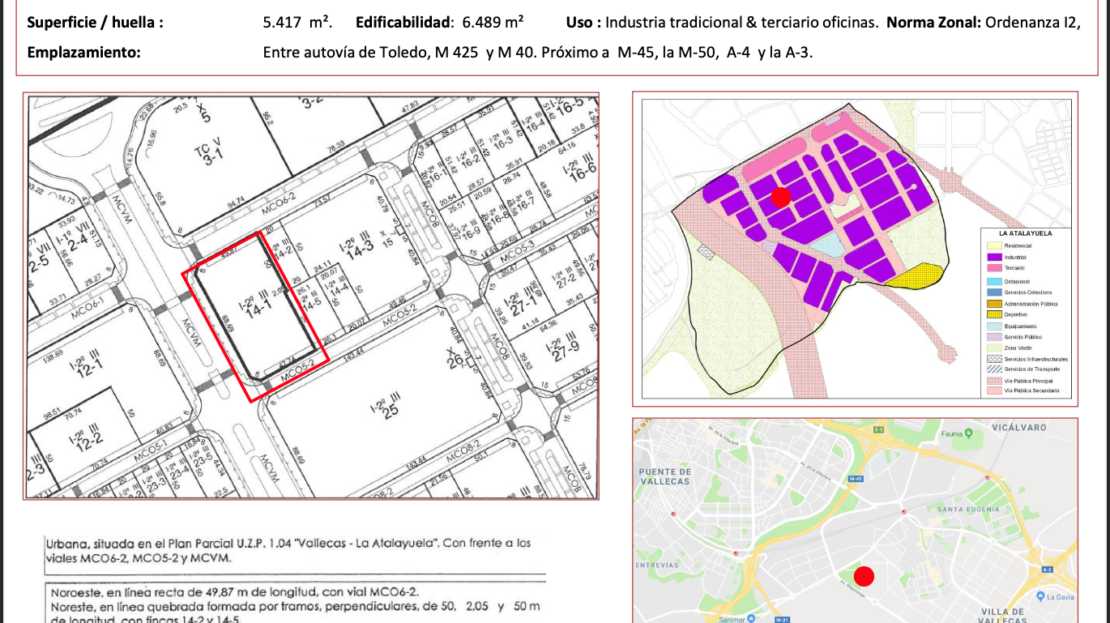
Task: Click the yellow Residencial legend swatch
Action: coord(995,246)
